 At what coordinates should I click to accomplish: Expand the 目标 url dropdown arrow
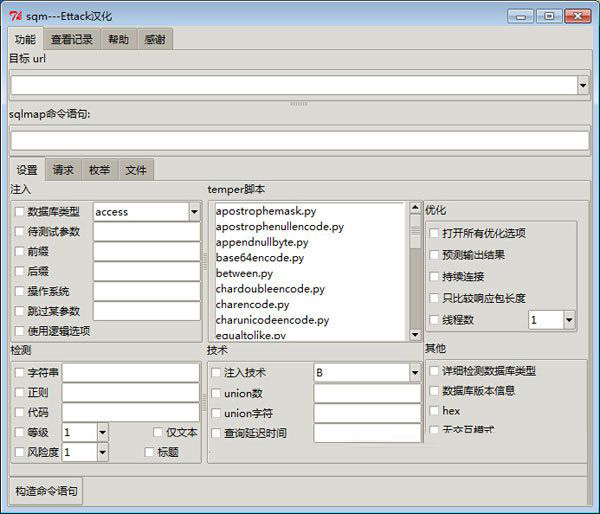click(x=583, y=85)
